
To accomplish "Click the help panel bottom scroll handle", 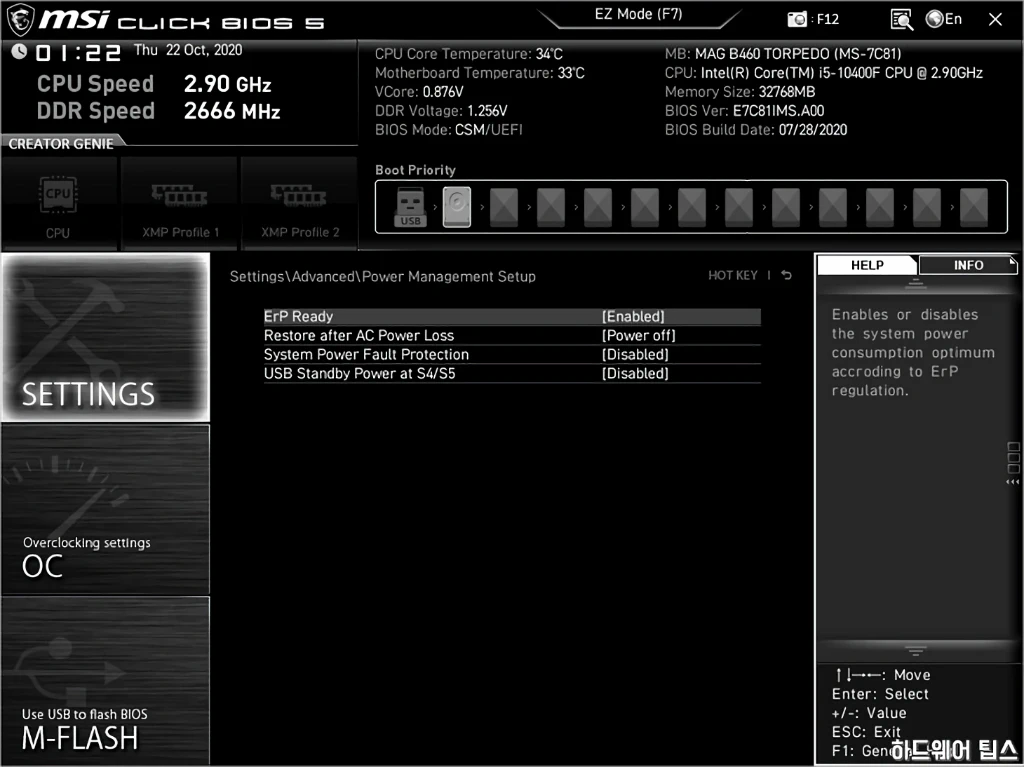I will [915, 651].
